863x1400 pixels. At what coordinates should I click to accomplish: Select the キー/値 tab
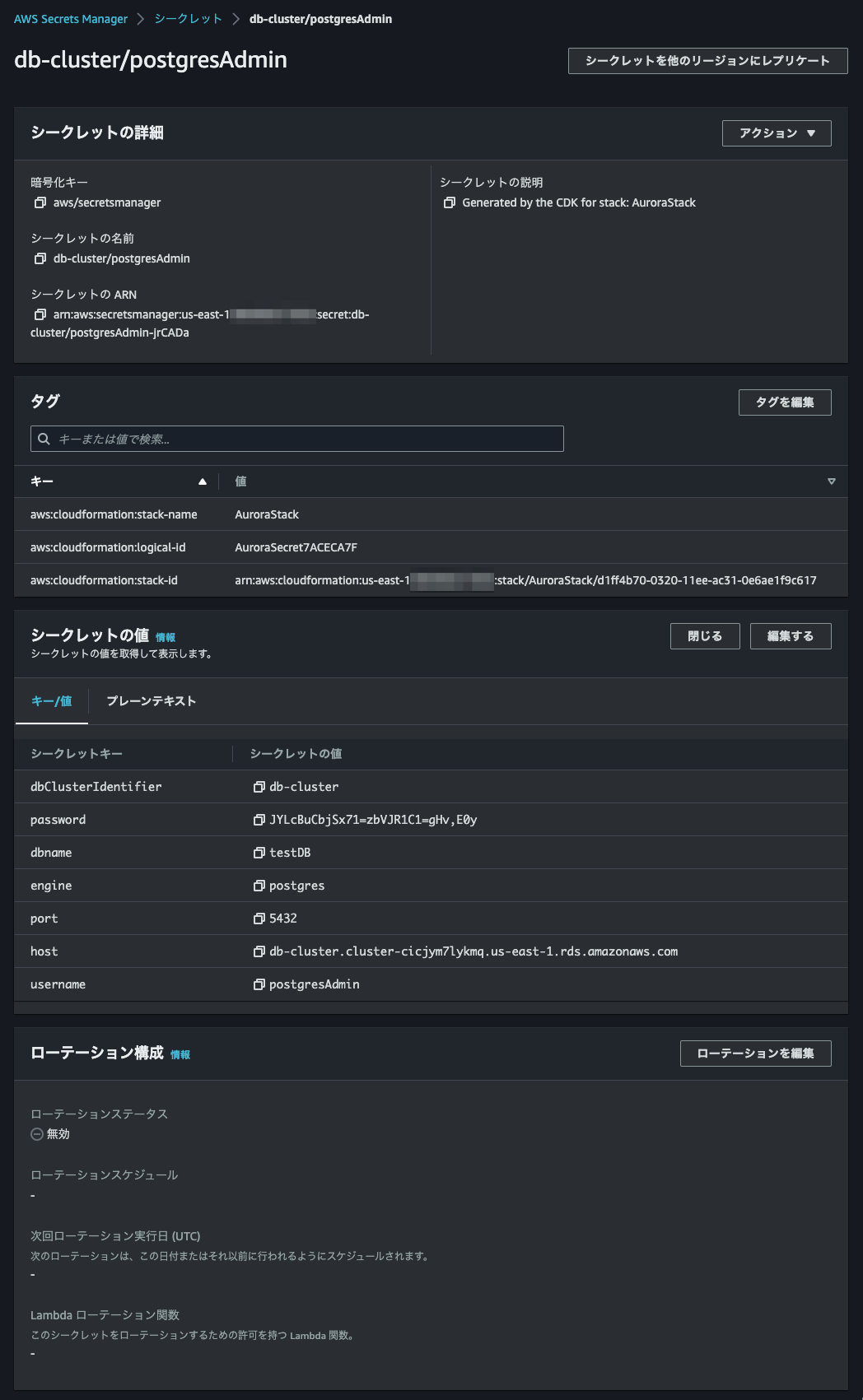click(x=51, y=700)
